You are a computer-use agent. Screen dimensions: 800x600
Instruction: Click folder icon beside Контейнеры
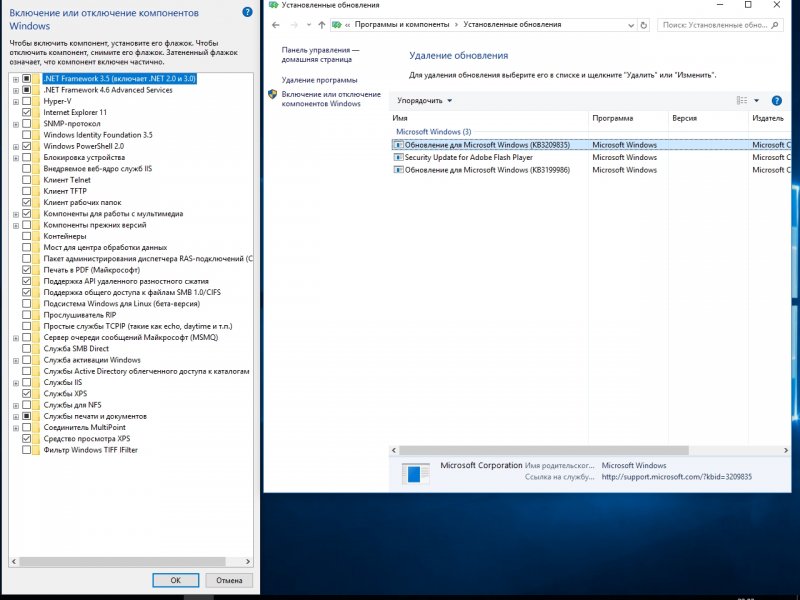pos(36,236)
